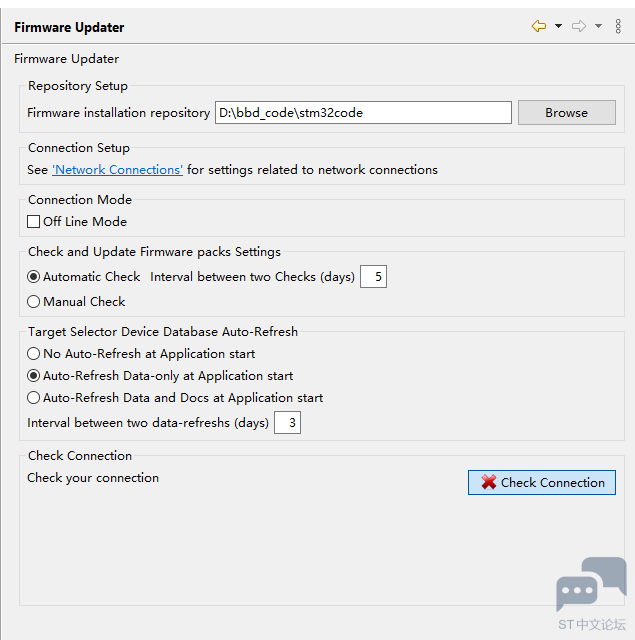Click the Firmware Updater page title
This screenshot has width=635, height=640.
69,27
